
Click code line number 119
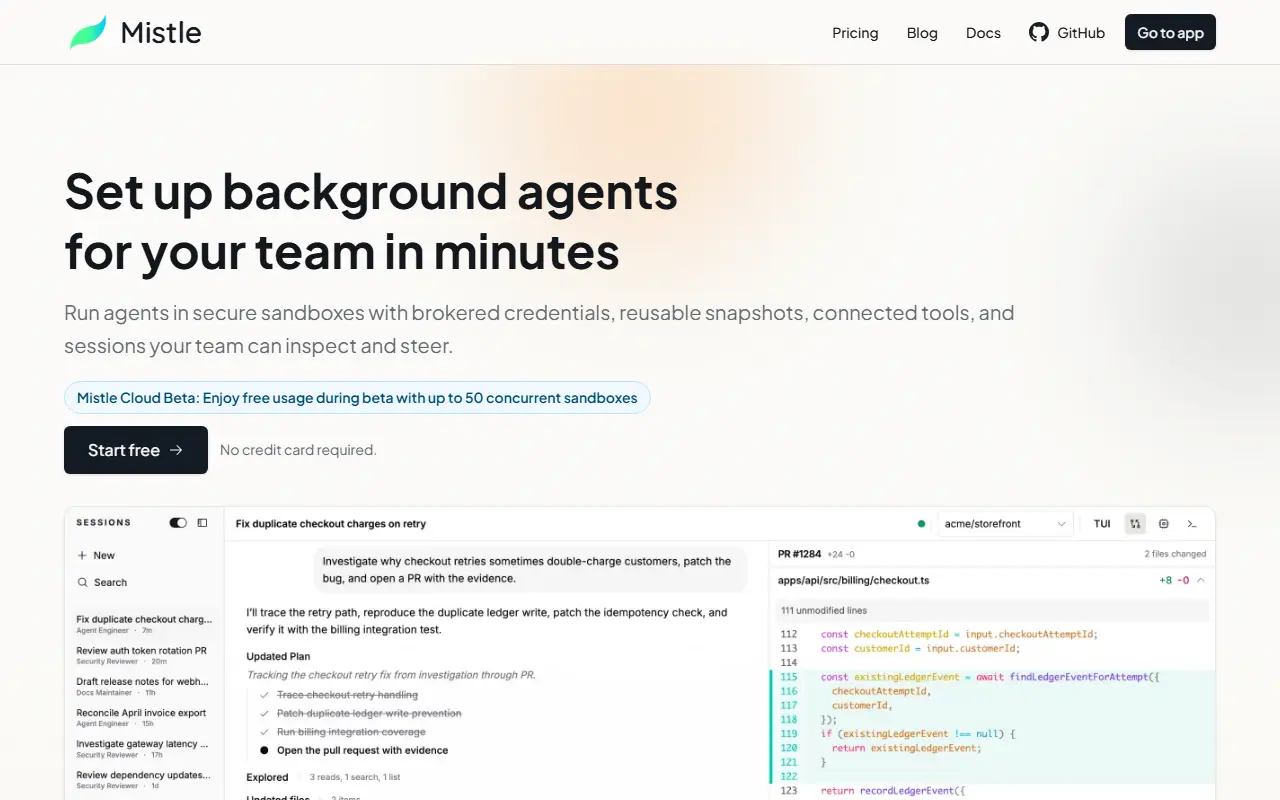789,734
